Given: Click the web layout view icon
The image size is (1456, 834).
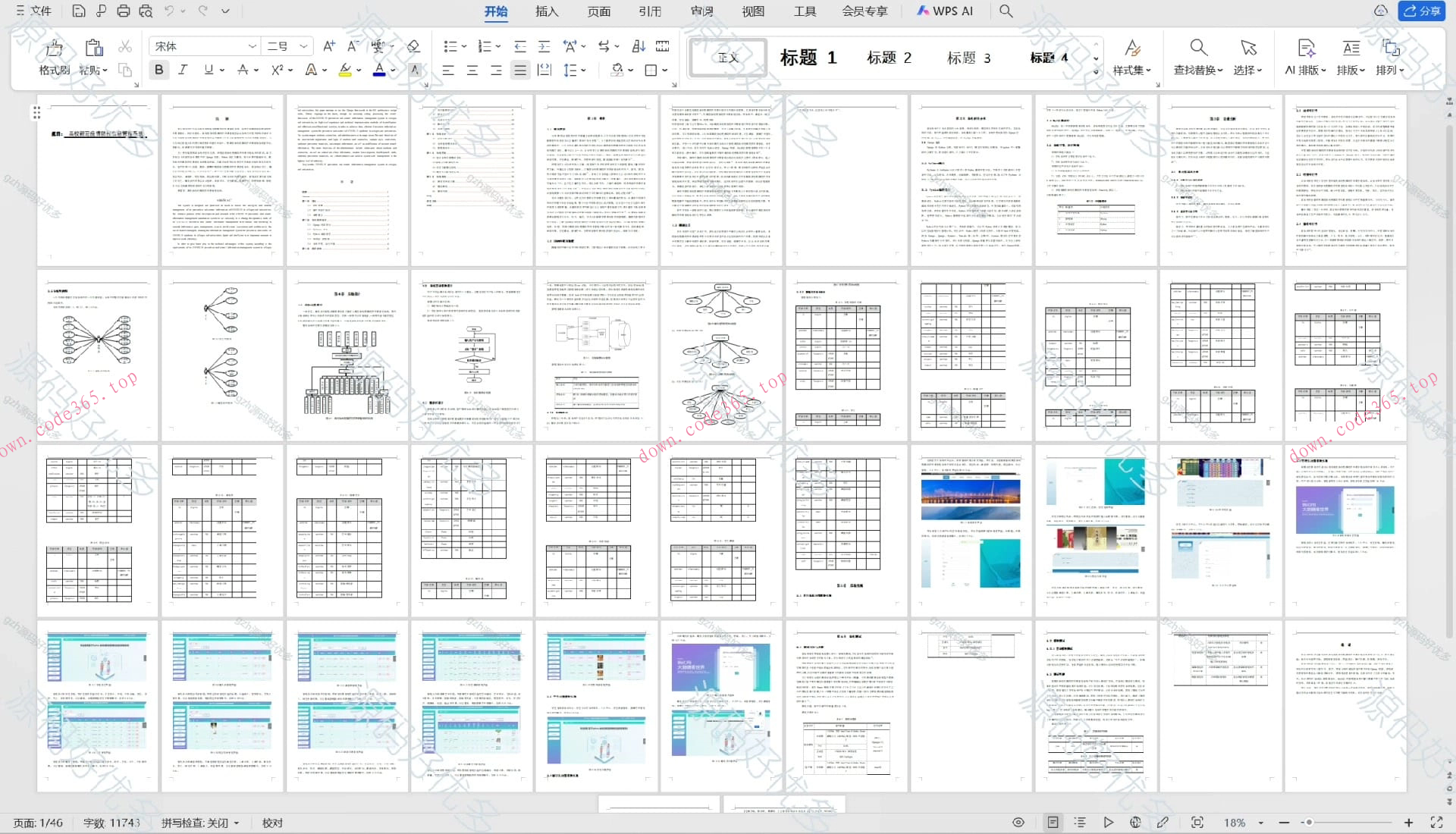Looking at the screenshot, I should [1135, 823].
